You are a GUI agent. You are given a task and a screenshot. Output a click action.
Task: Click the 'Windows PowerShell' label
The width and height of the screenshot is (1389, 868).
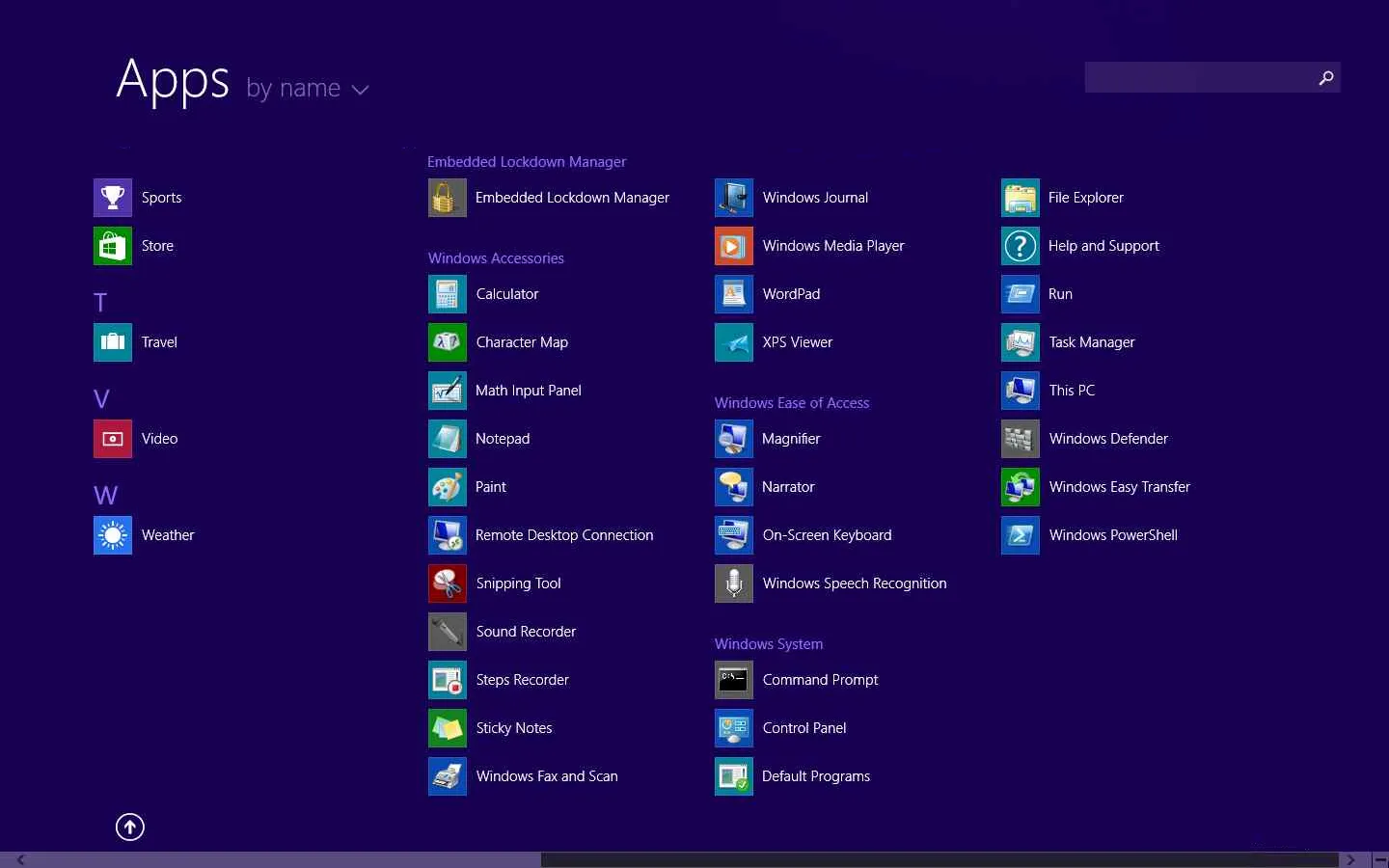point(1113,535)
